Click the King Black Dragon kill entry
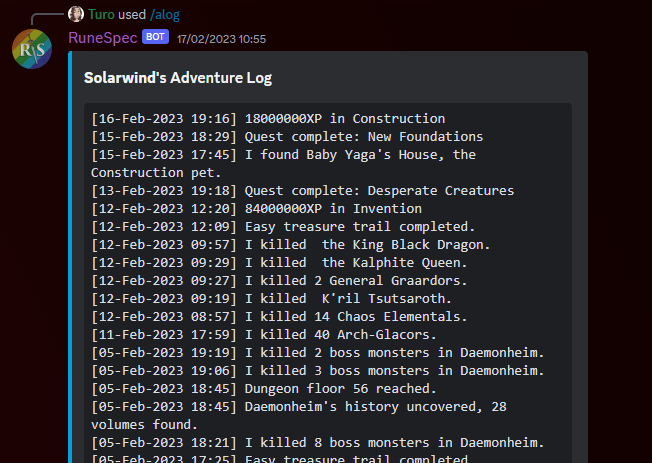652x463 pixels. pyautogui.click(x=291, y=245)
